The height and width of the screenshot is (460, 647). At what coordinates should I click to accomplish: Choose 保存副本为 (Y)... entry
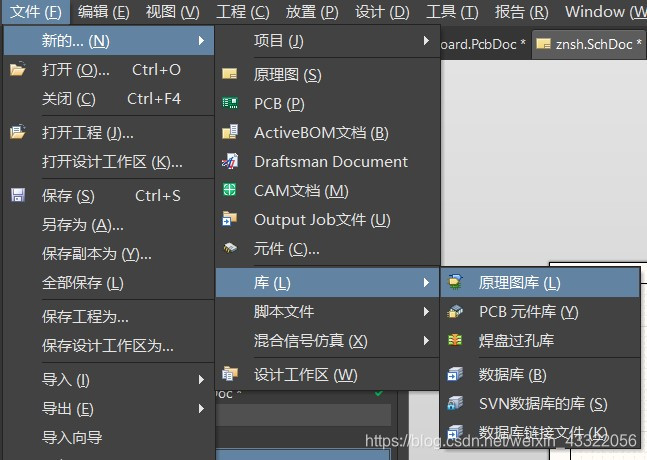point(109,254)
